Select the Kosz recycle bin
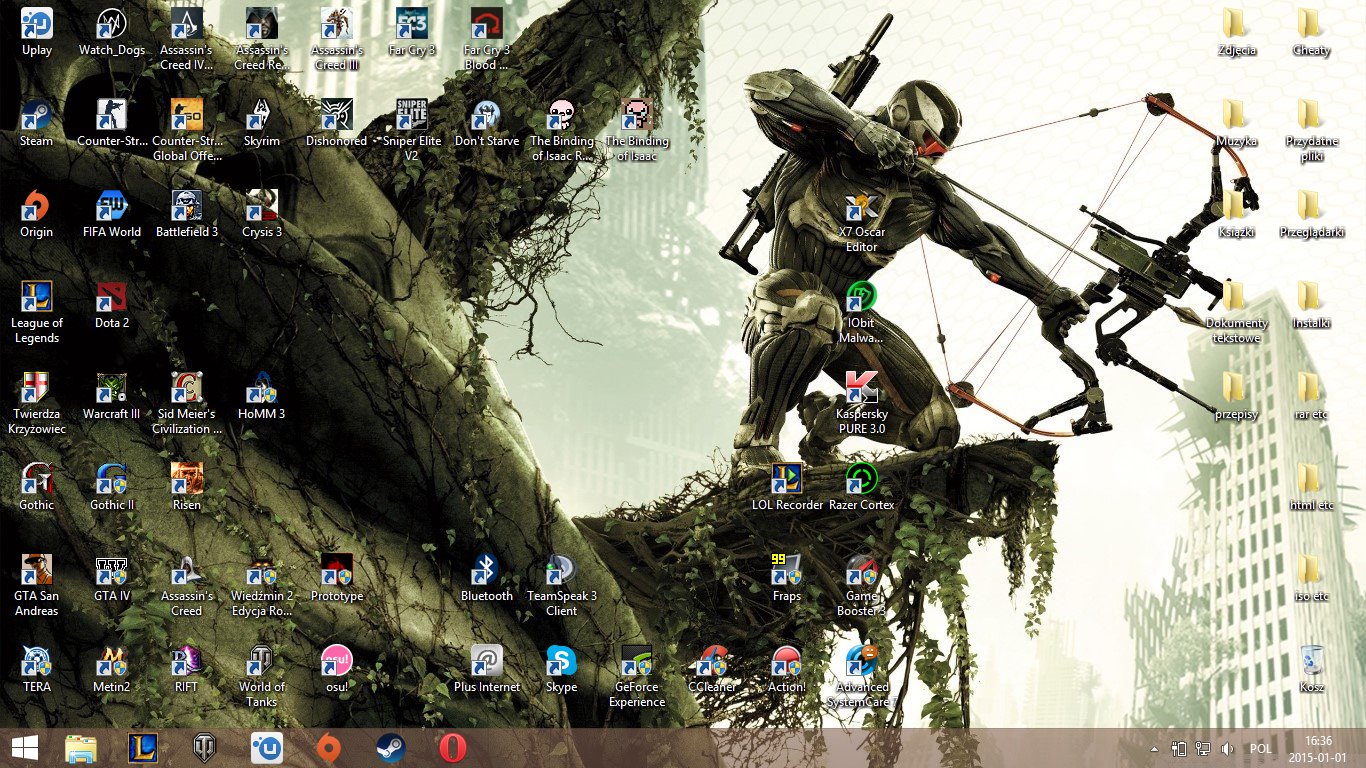The height and width of the screenshot is (768, 1366). point(1312,669)
